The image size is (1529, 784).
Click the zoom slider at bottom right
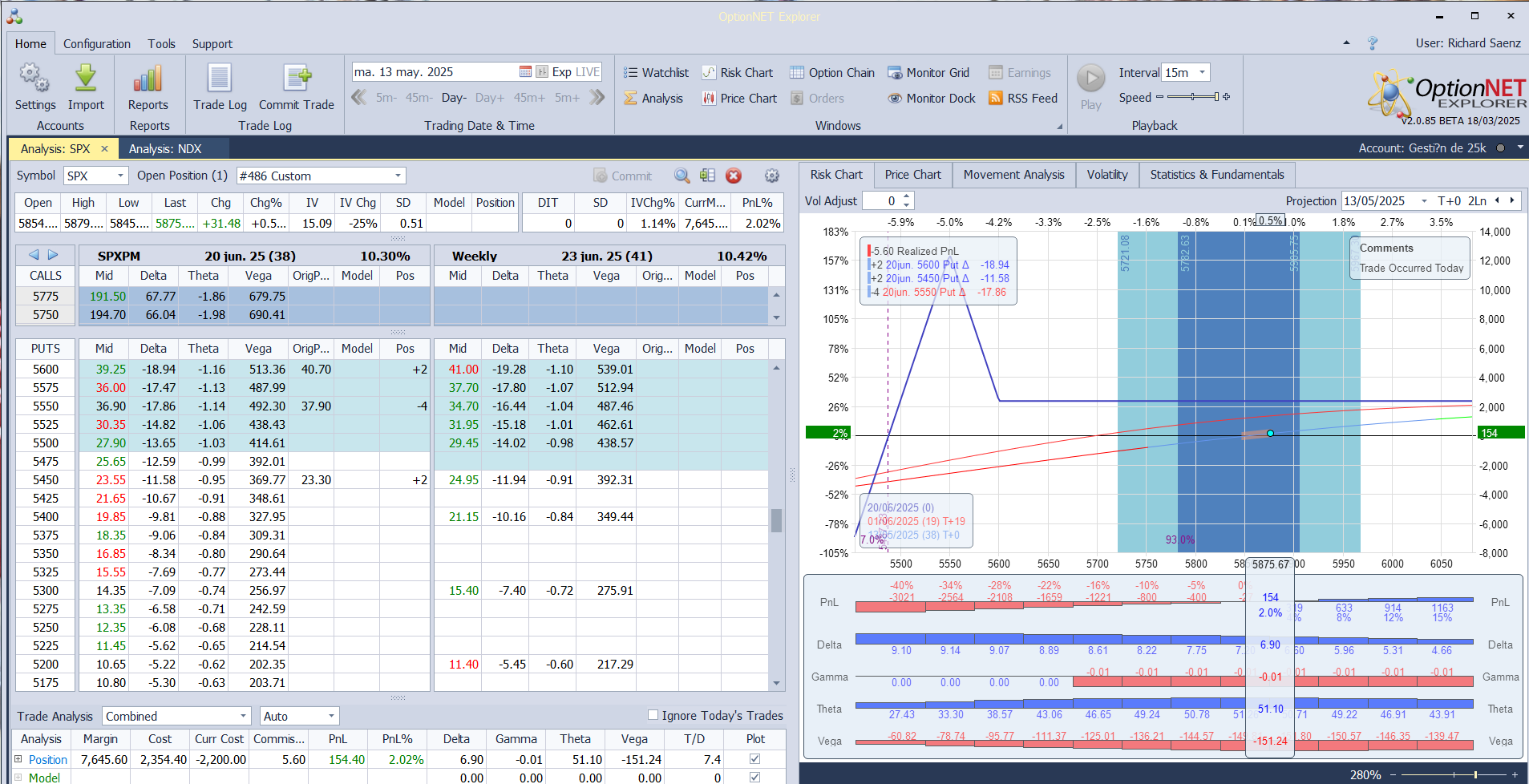coord(1453,774)
